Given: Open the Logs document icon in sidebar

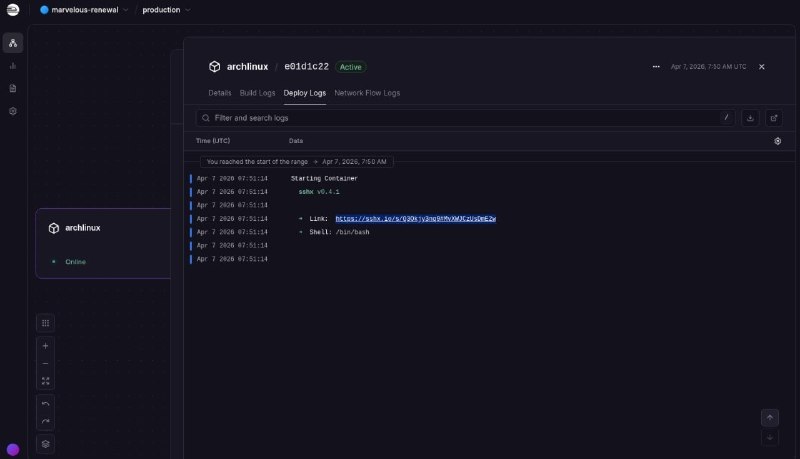Looking at the screenshot, I should (13, 88).
